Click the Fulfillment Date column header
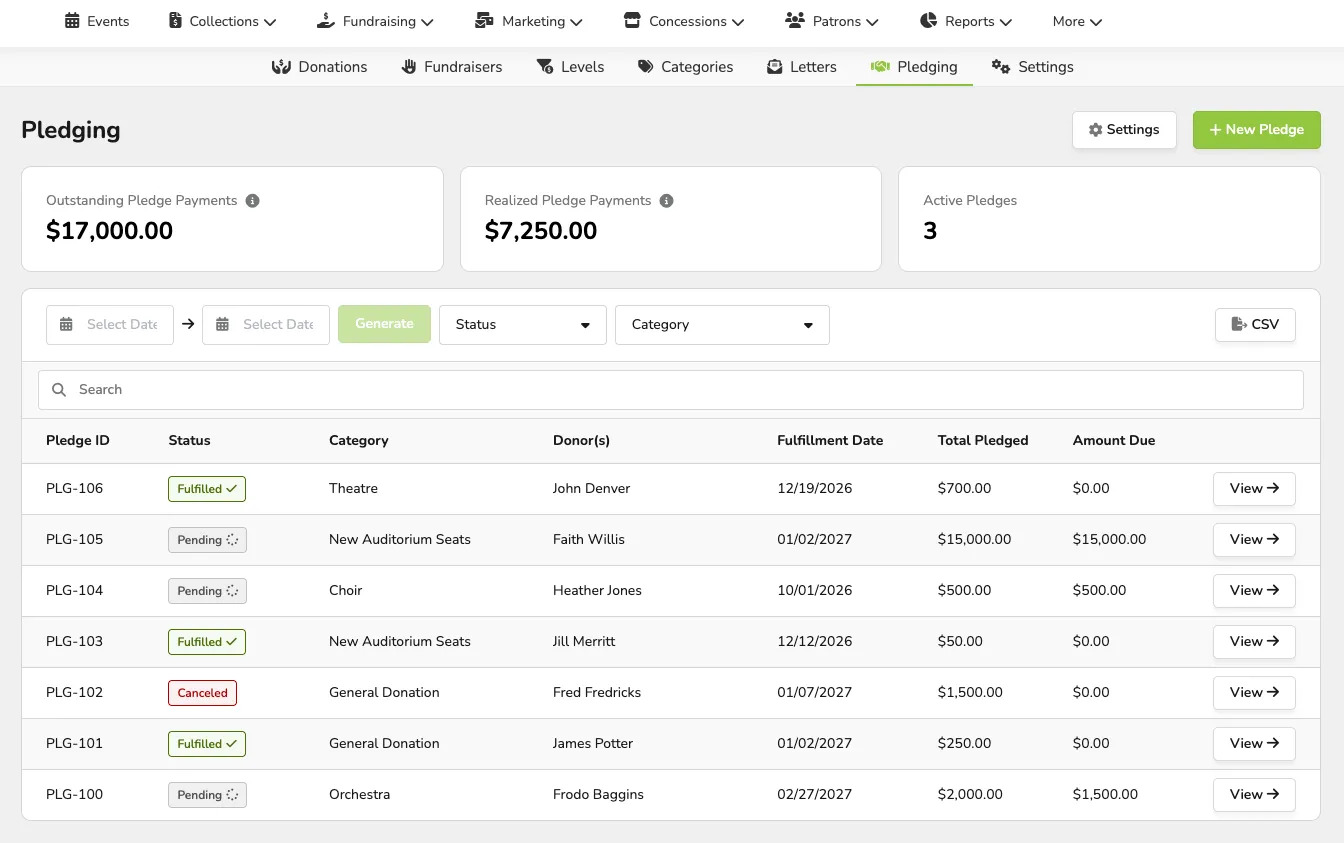 [x=830, y=441]
